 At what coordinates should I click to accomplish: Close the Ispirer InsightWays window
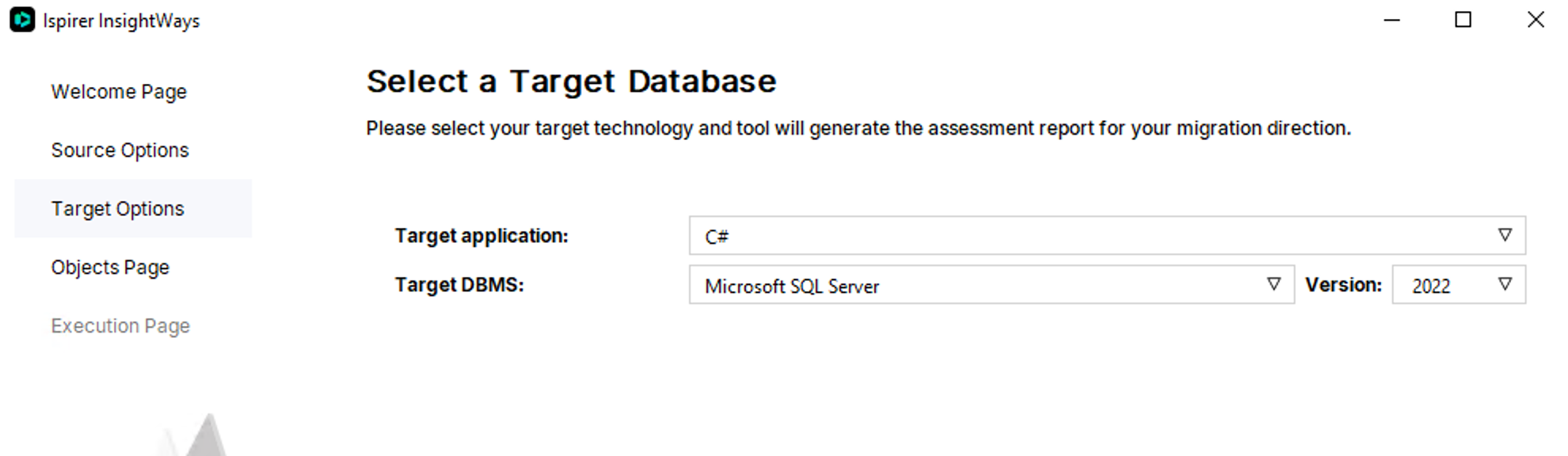tap(1535, 20)
